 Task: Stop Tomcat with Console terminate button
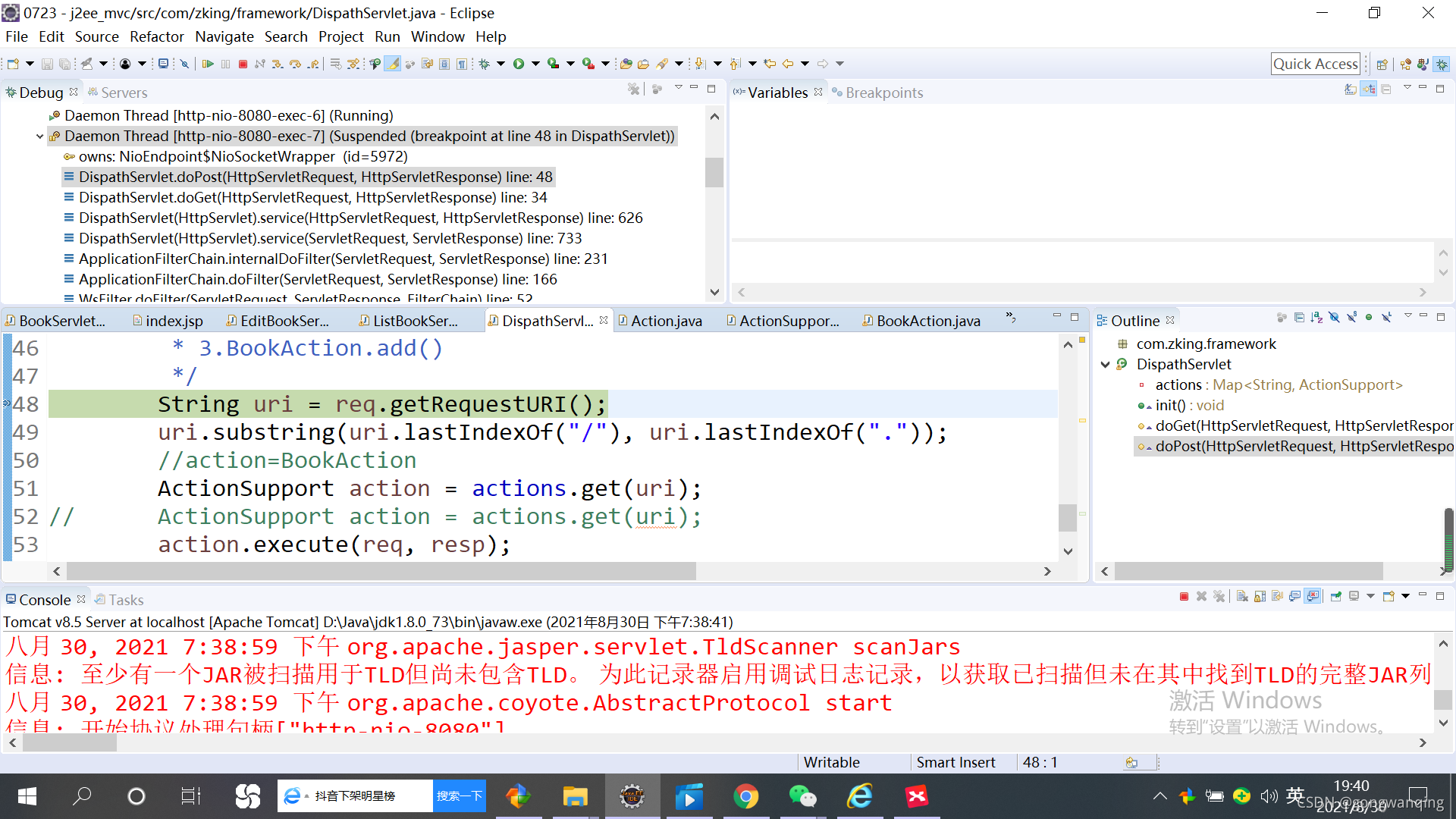coord(1184,596)
